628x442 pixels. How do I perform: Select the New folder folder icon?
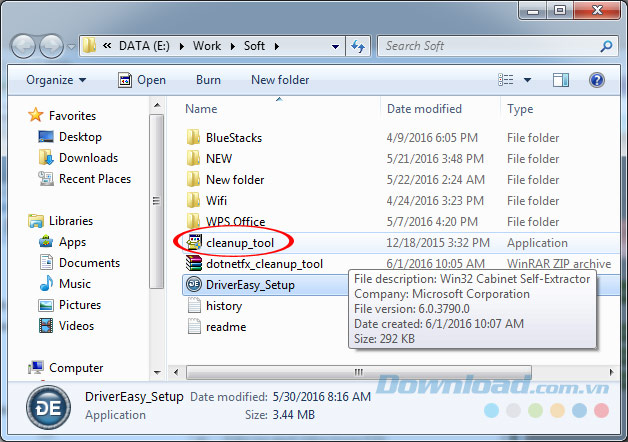tap(193, 179)
